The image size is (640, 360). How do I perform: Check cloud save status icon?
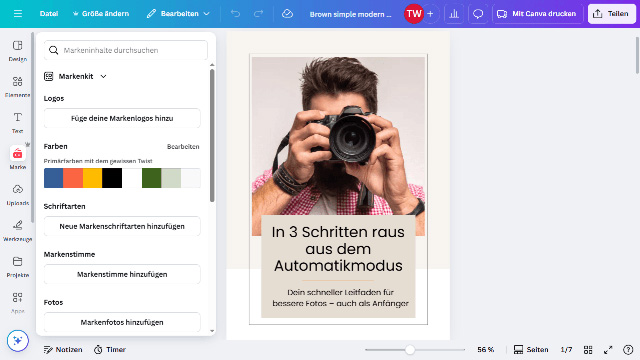287,13
